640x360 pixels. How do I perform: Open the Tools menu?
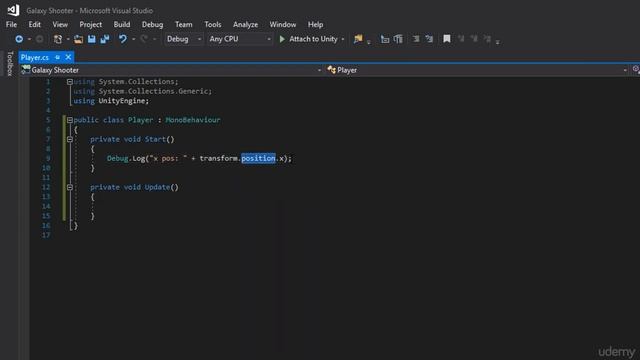213,24
